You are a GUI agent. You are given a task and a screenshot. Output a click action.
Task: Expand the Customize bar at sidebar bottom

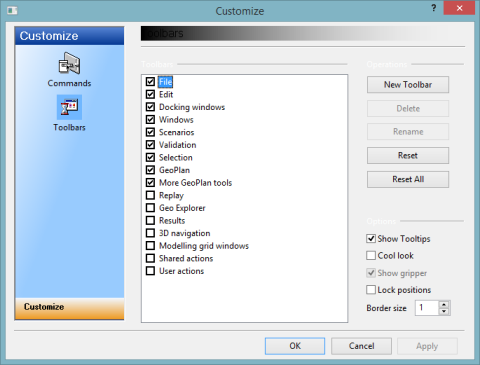point(69,308)
